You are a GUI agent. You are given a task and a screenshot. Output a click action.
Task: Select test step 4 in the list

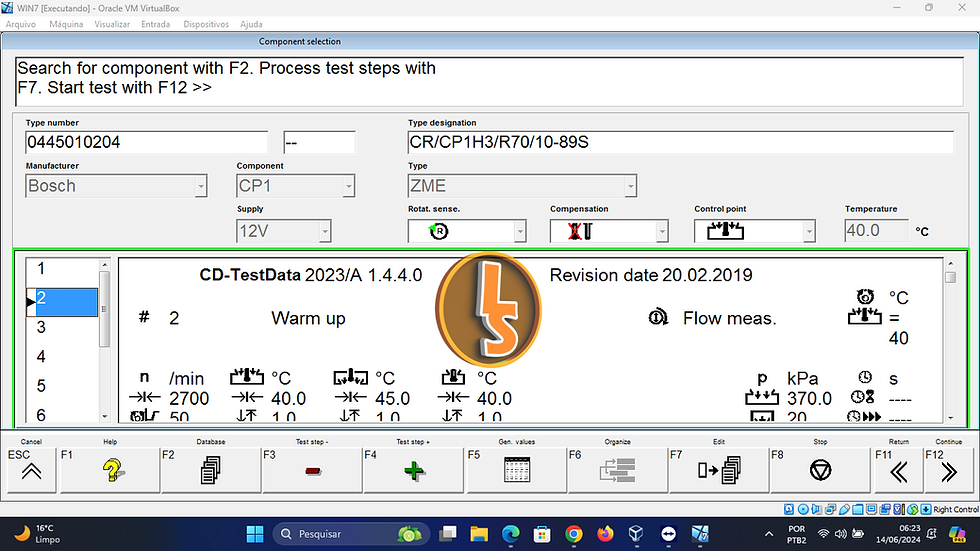pyautogui.click(x=62, y=357)
